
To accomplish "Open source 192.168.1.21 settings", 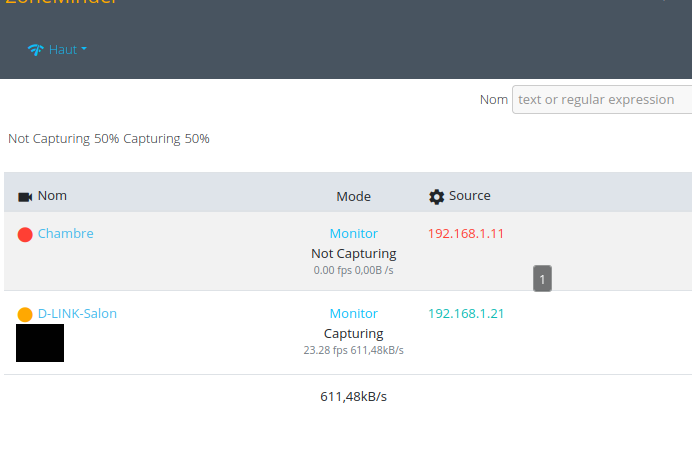I will point(466,314).
